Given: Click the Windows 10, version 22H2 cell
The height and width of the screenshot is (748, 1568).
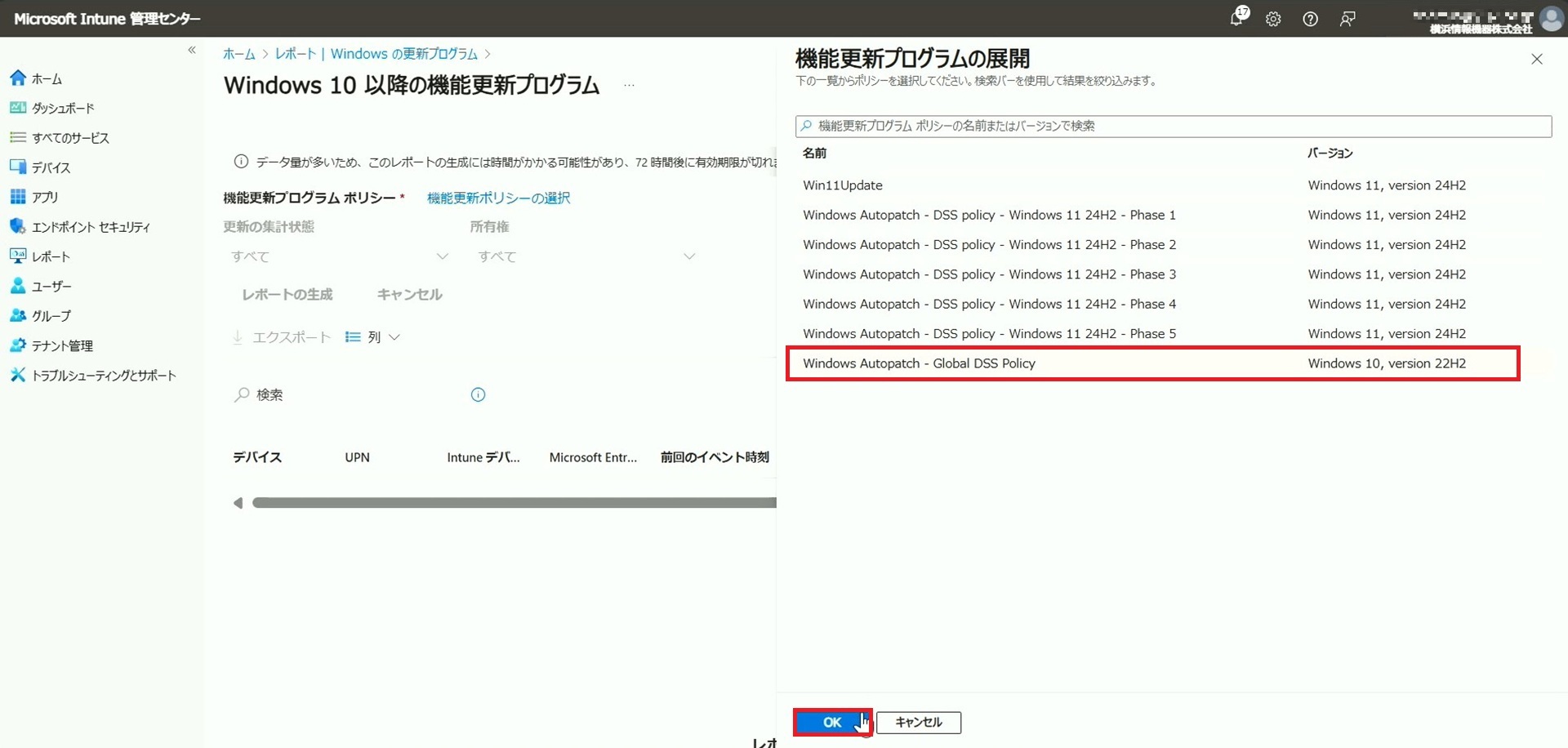Looking at the screenshot, I should [1387, 363].
